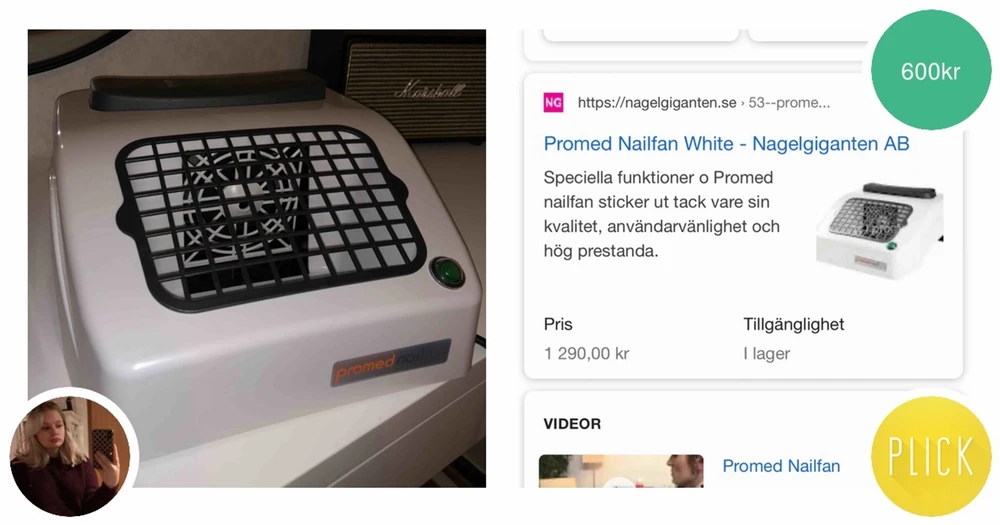Click the video thumbnail under VIDEOR
Image resolution: width=1000 pixels, height=525 pixels.
(621, 471)
